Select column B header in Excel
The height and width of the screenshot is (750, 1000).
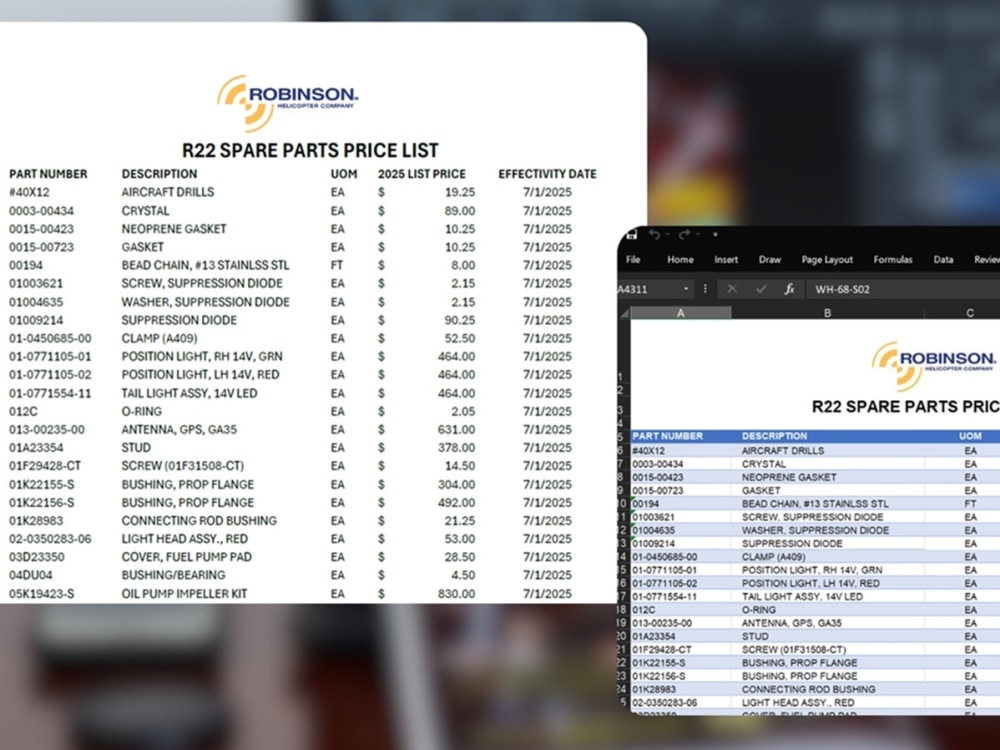coord(827,313)
